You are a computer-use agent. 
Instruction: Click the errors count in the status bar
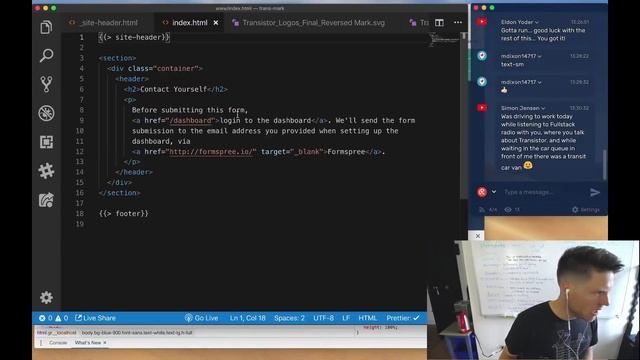(x=46, y=318)
